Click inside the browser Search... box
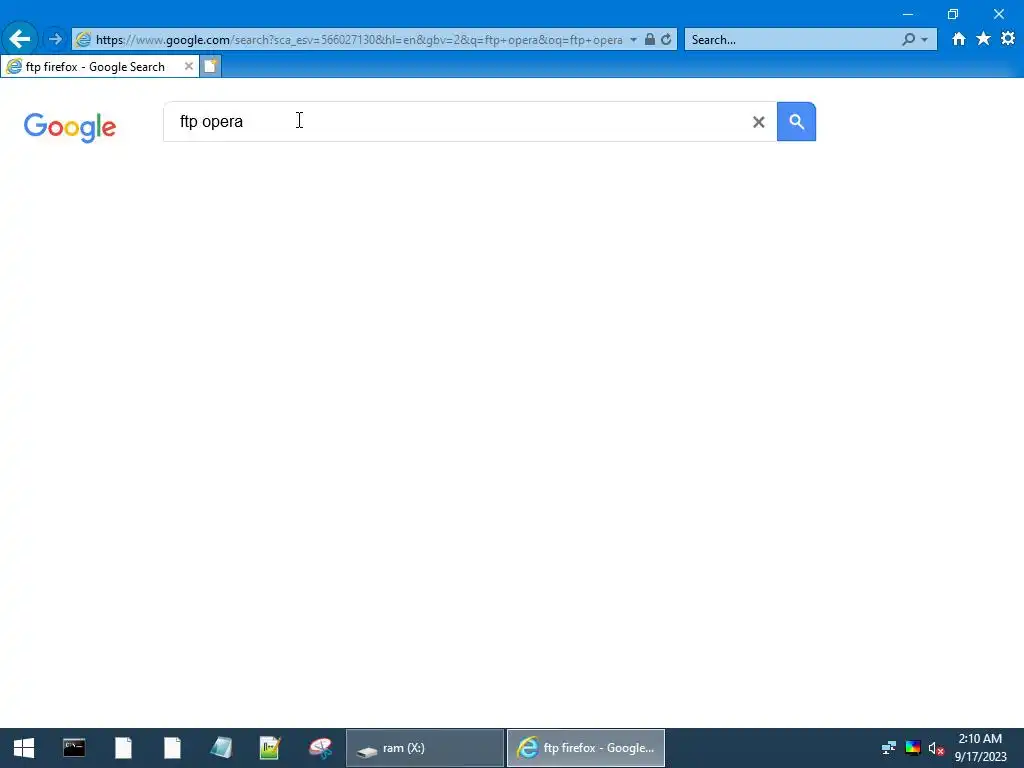 tap(790, 40)
